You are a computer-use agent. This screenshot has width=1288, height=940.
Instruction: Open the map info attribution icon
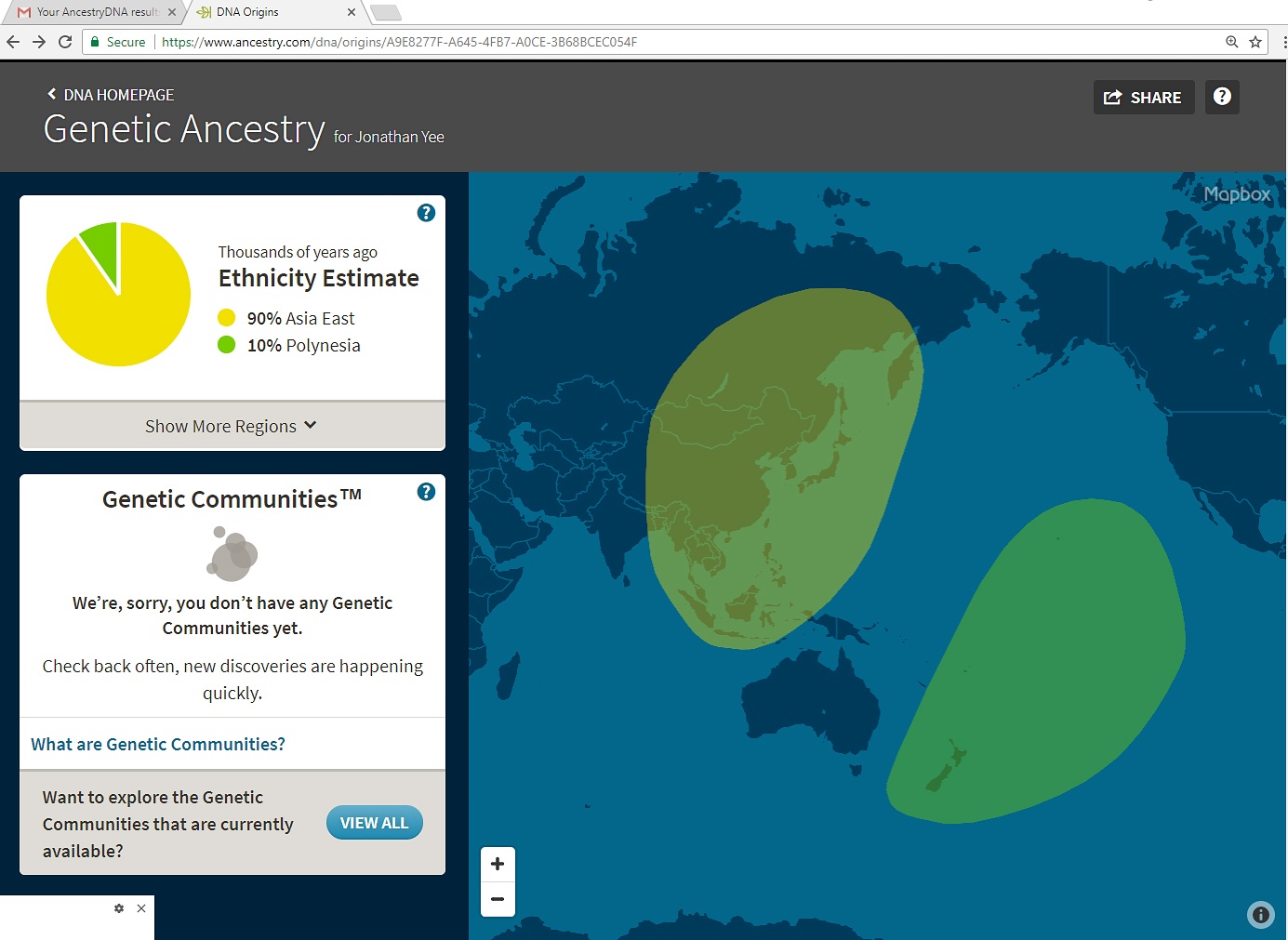point(1260,915)
